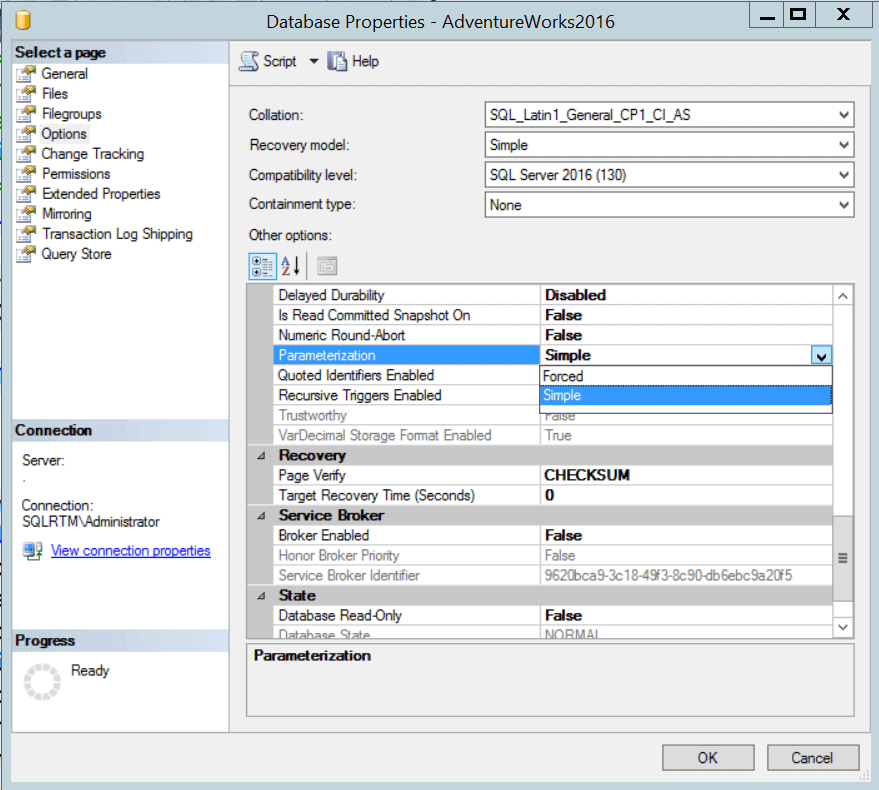Click the Filegroups page icon
Image resolution: width=879 pixels, height=790 pixels.
(26, 114)
